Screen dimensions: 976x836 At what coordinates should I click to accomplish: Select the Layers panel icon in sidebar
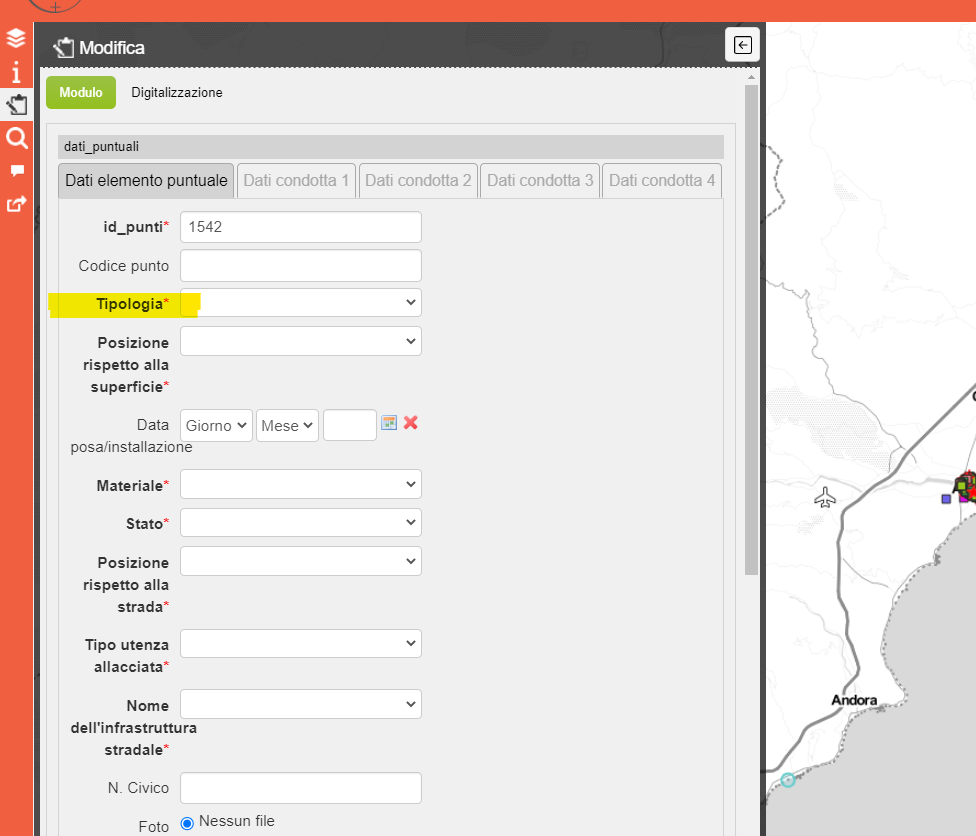pyautogui.click(x=15, y=37)
